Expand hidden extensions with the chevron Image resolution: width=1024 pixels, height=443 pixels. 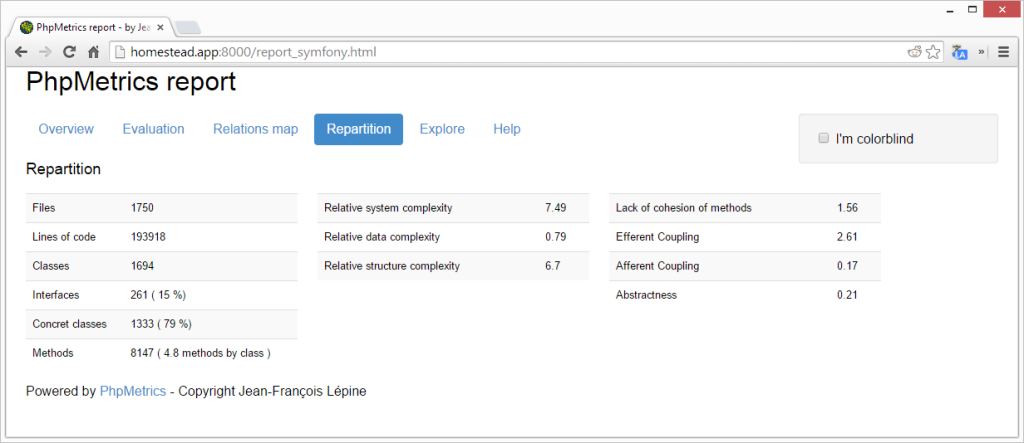pyautogui.click(x=982, y=52)
